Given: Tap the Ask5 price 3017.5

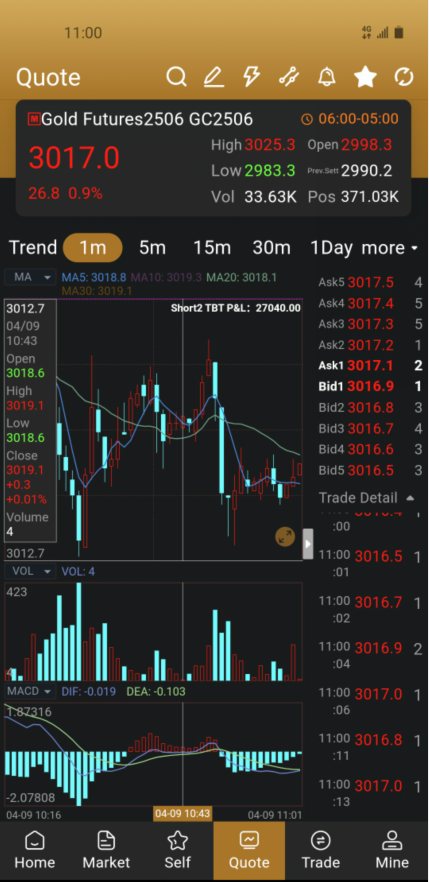Looking at the screenshot, I should click(371, 282).
